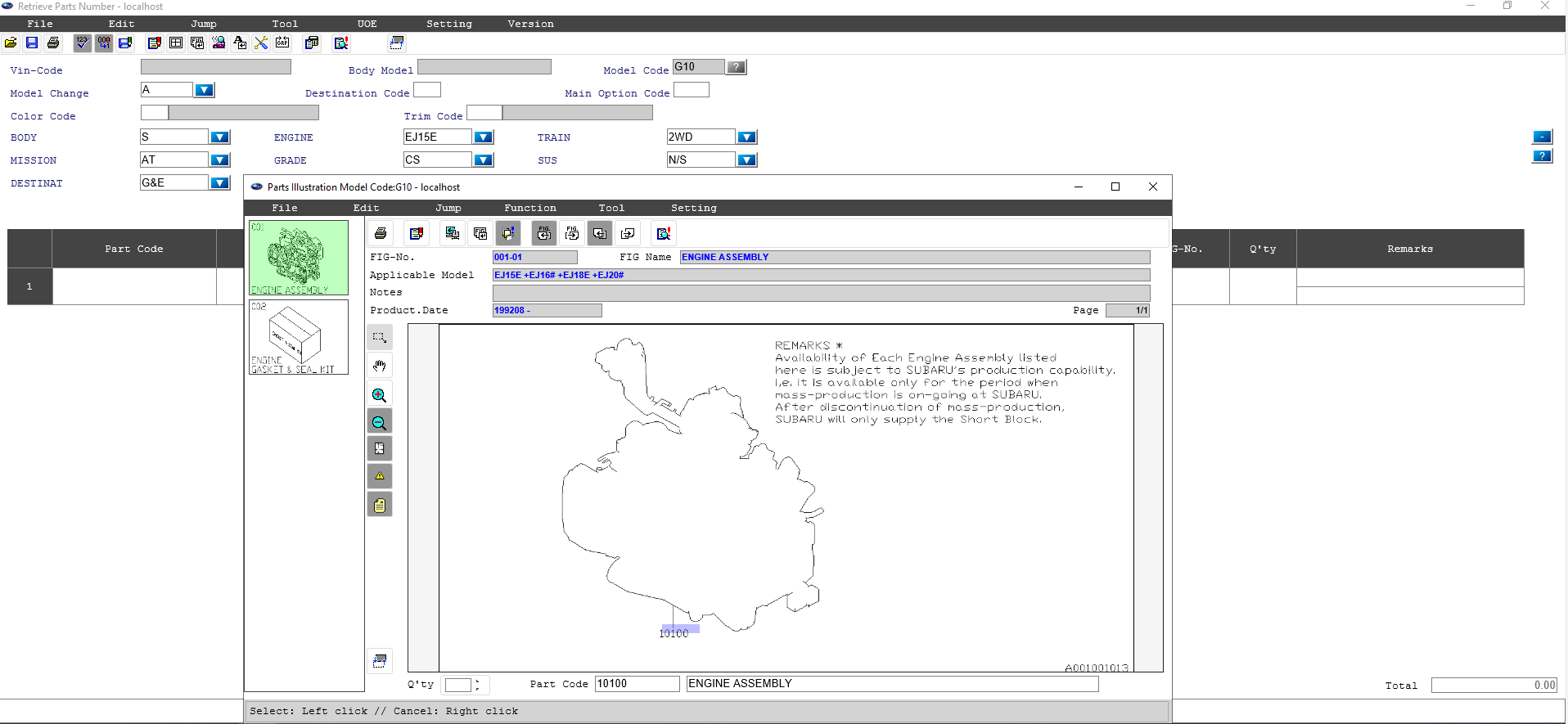Viewport: 1568px width, 724px height.
Task: Expand the GRADE dropdown arrow
Action: [484, 160]
